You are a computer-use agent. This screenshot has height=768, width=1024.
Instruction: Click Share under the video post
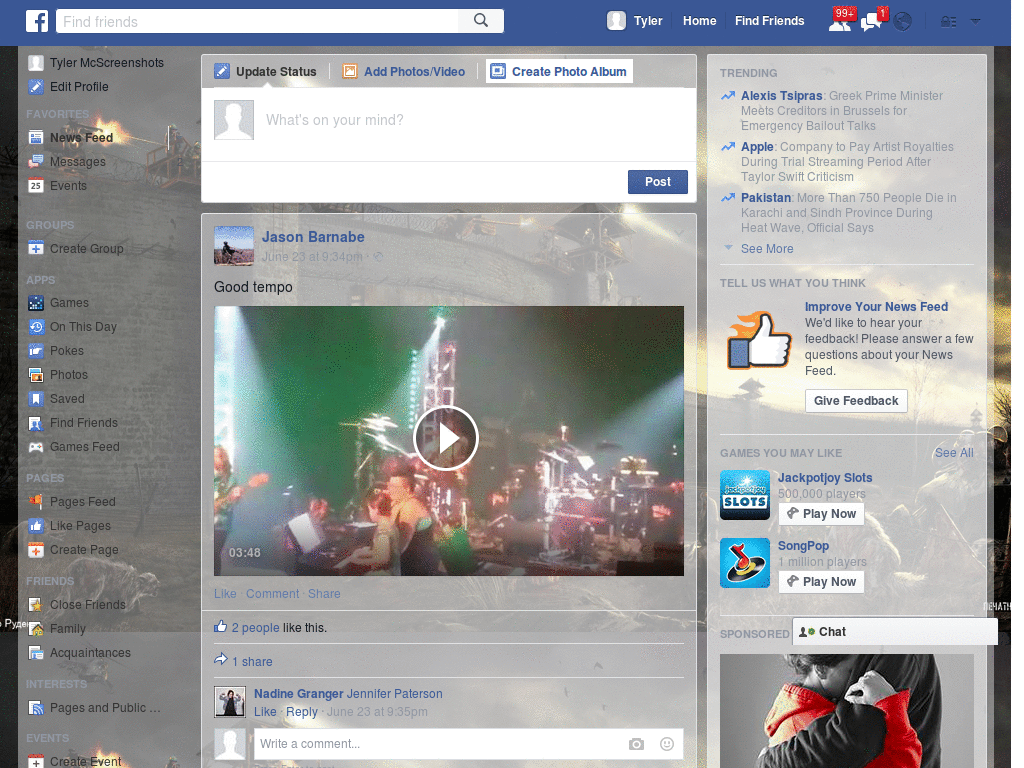[x=324, y=594]
